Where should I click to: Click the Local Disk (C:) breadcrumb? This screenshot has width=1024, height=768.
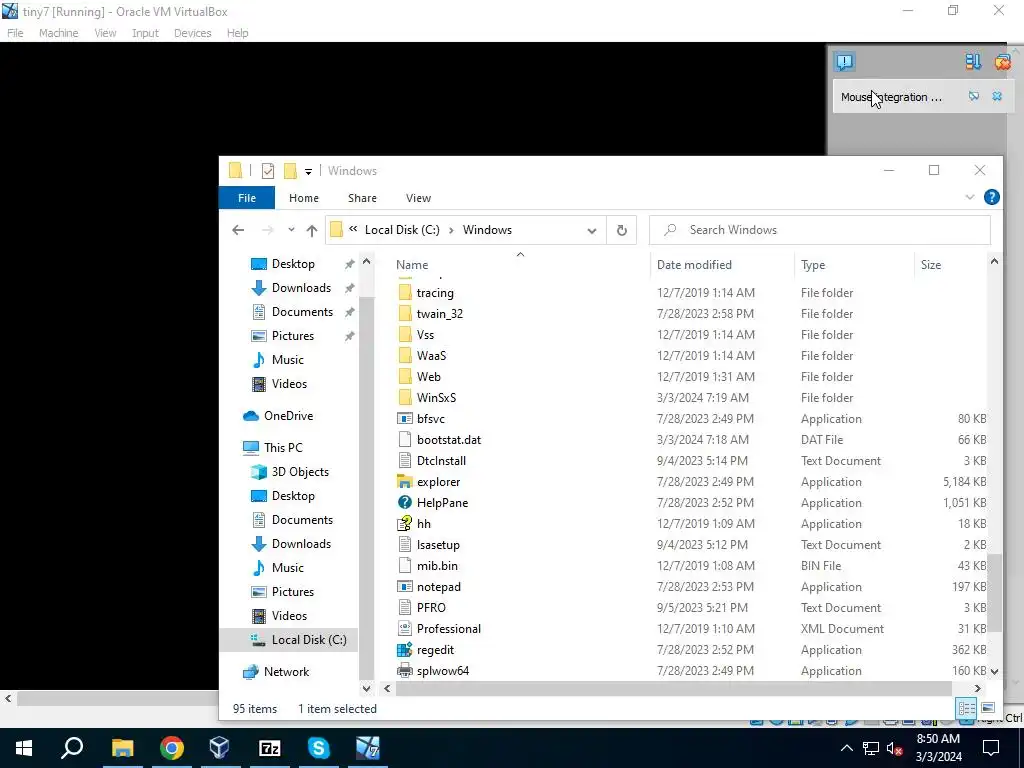coord(402,230)
